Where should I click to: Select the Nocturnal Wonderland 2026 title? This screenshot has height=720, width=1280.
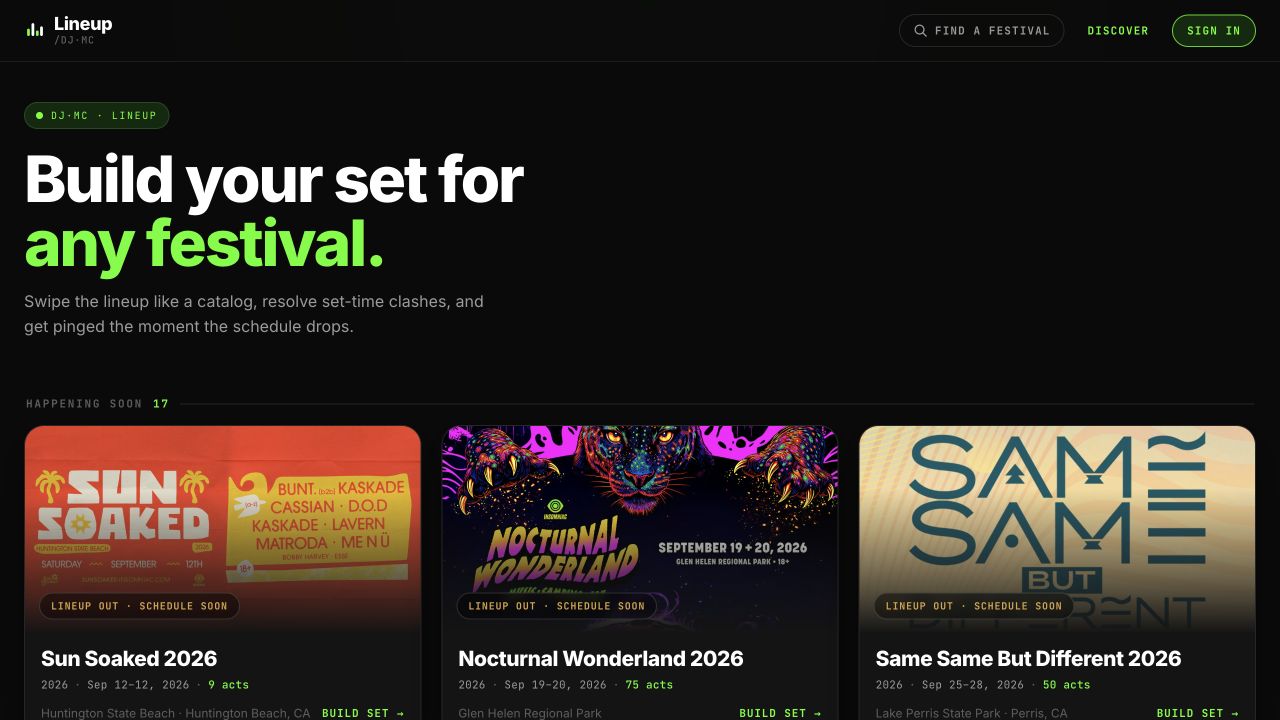[x=601, y=658]
